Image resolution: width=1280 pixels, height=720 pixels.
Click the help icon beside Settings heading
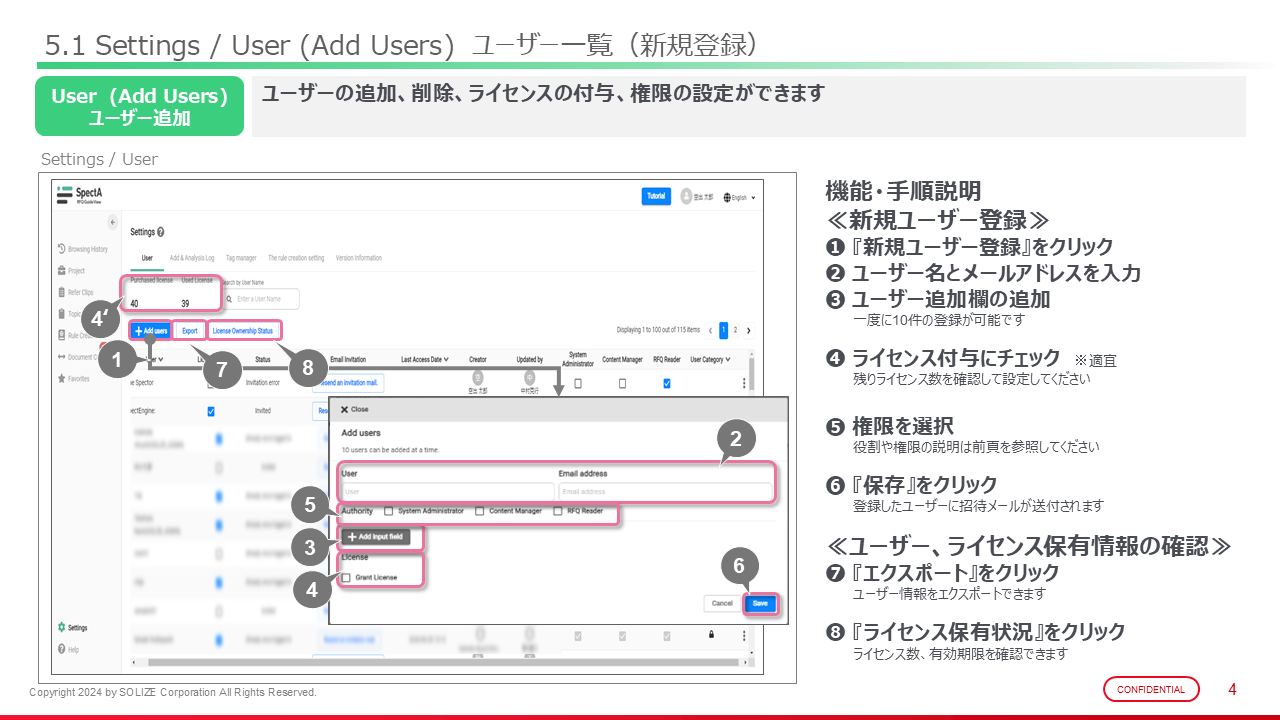[161, 232]
